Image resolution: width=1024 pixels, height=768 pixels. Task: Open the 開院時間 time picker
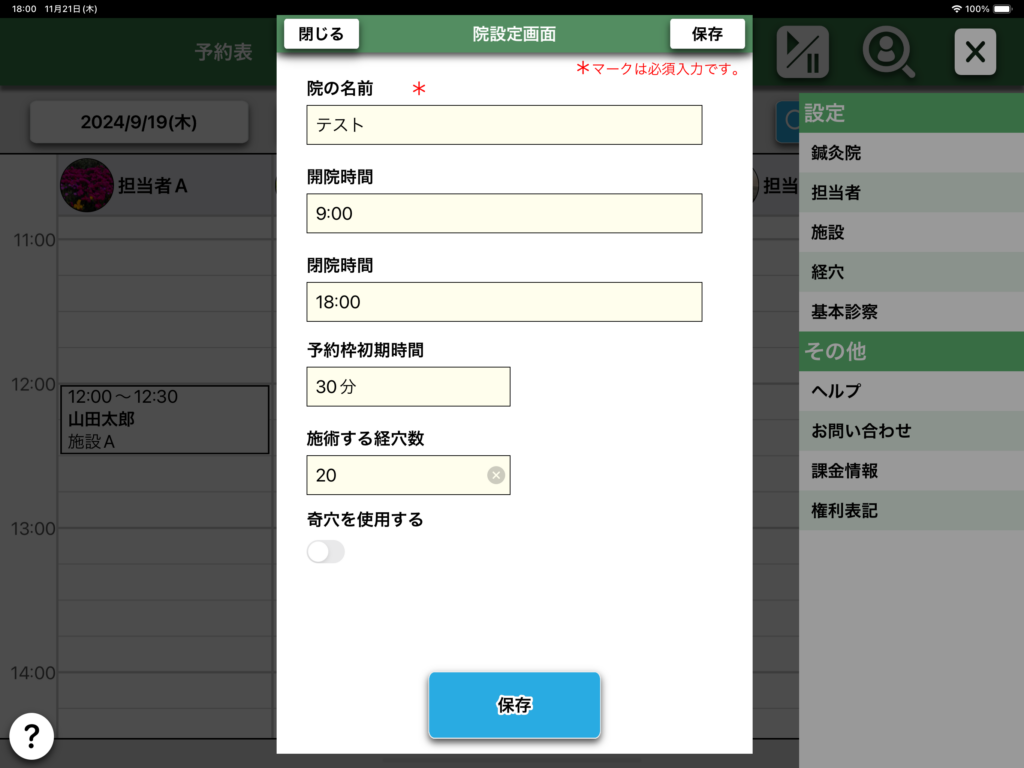[x=504, y=214]
